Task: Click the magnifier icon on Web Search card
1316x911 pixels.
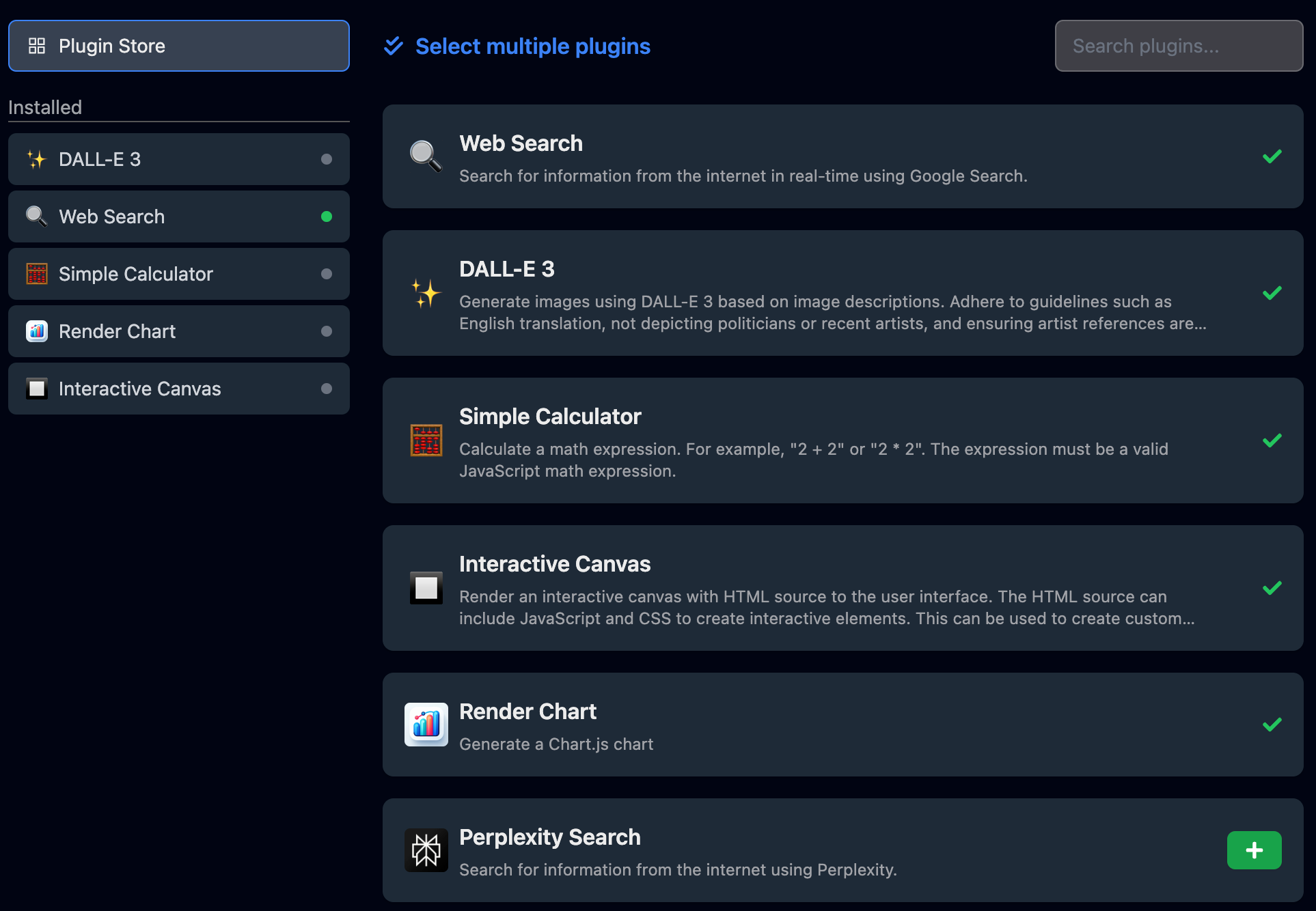Action: (x=425, y=156)
